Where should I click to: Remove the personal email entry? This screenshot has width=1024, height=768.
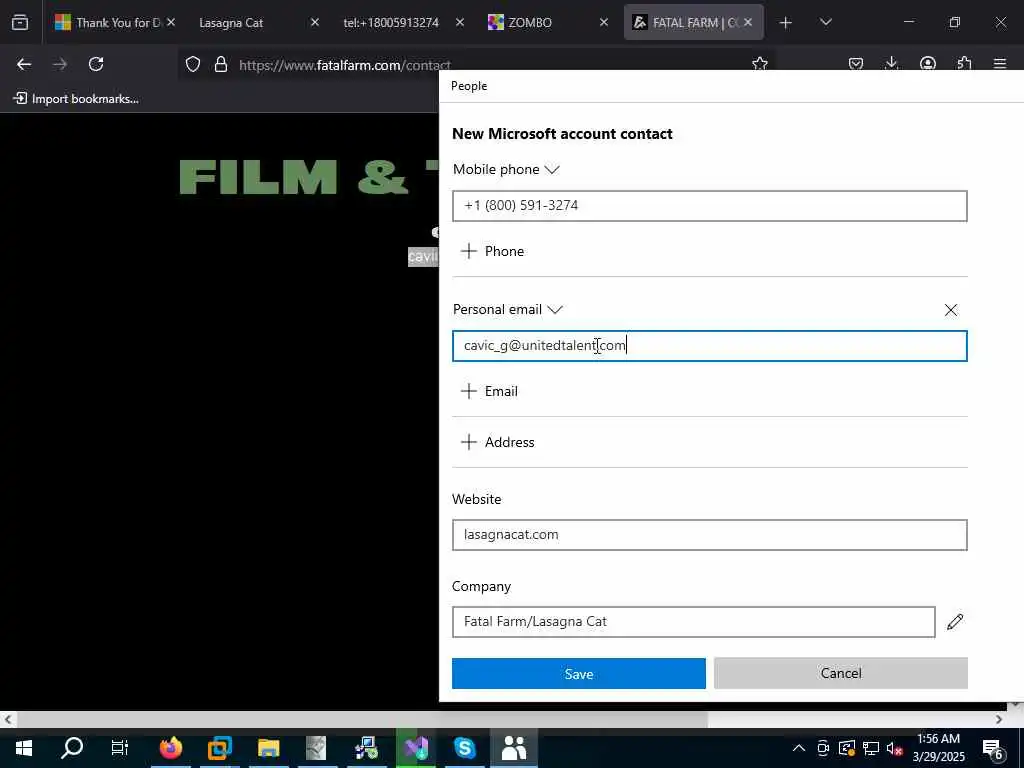coord(951,310)
